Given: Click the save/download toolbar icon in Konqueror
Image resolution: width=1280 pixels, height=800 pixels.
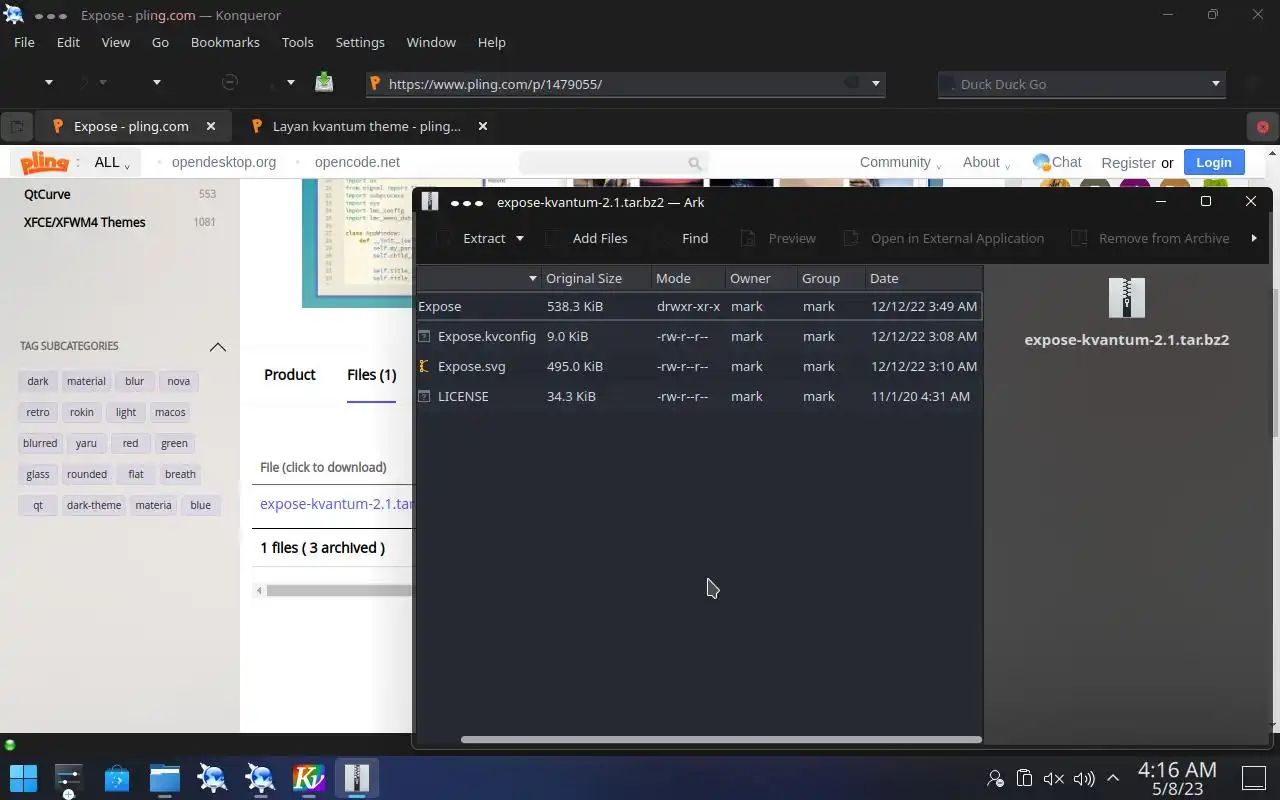Looking at the screenshot, I should pyautogui.click(x=324, y=83).
